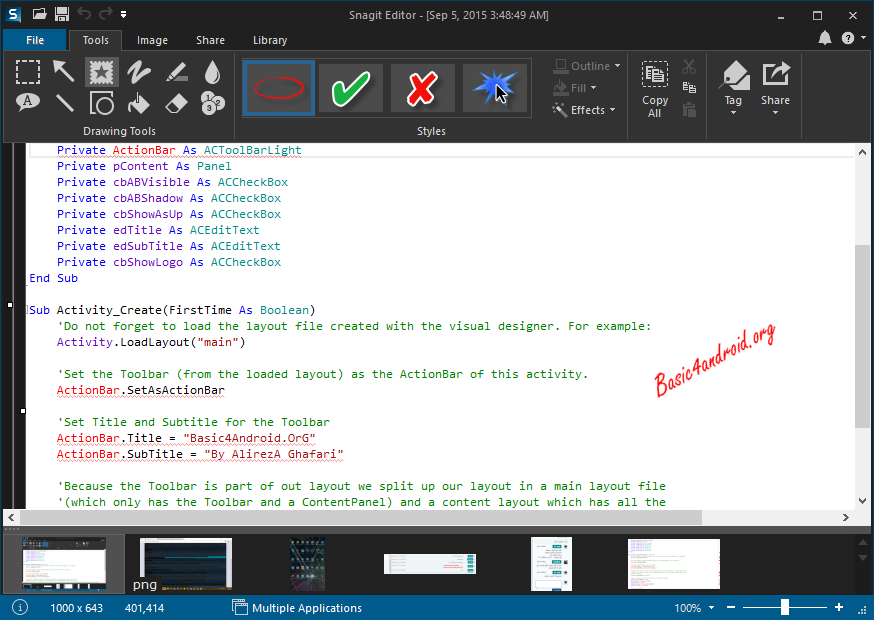
Task: Choose the Step numbering tool
Action: (x=212, y=102)
